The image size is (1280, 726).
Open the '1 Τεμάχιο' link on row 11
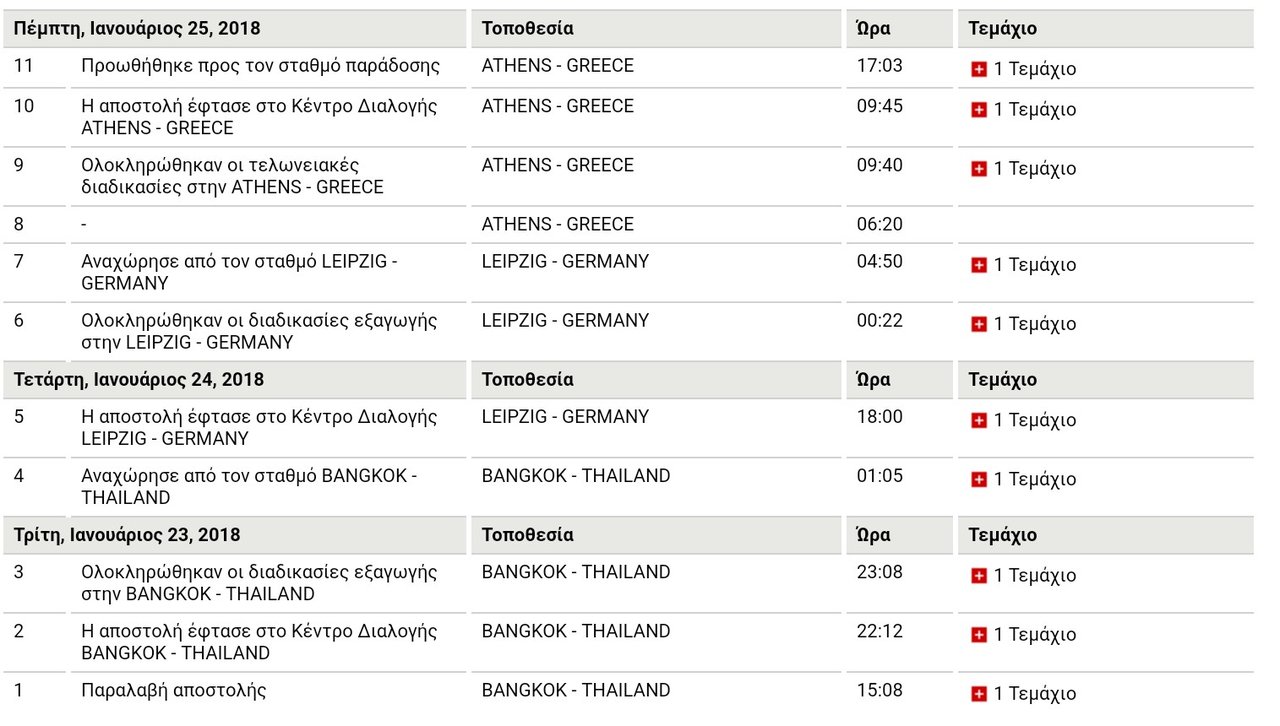(x=1034, y=69)
